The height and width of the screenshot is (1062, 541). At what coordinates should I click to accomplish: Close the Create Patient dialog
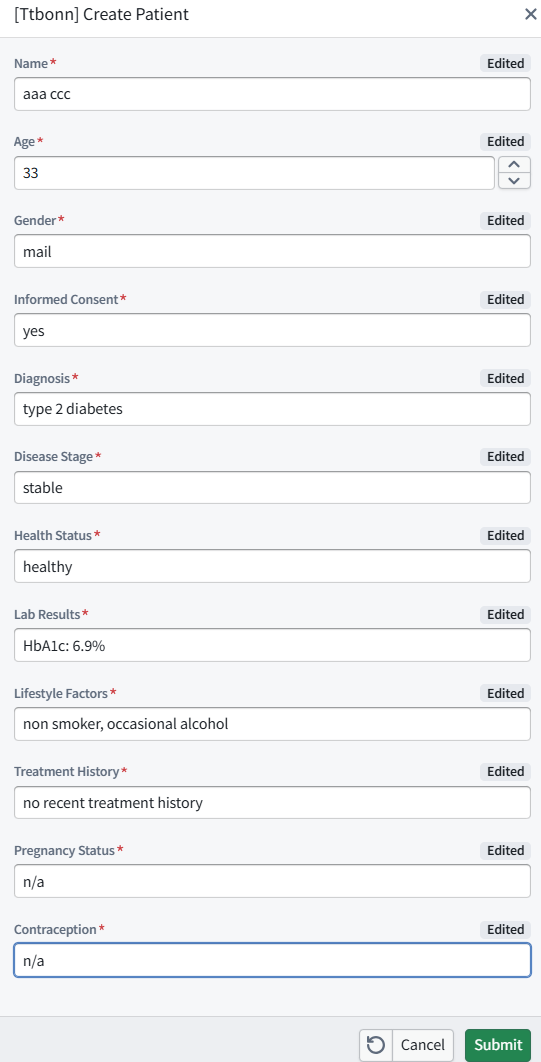531,14
